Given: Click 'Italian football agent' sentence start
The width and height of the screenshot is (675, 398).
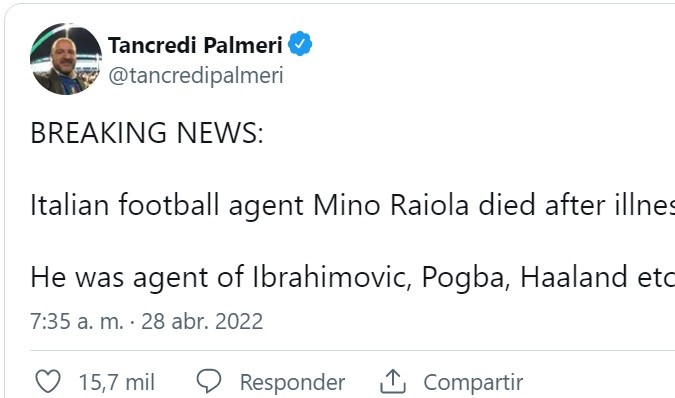Looking at the screenshot, I should [167, 205].
